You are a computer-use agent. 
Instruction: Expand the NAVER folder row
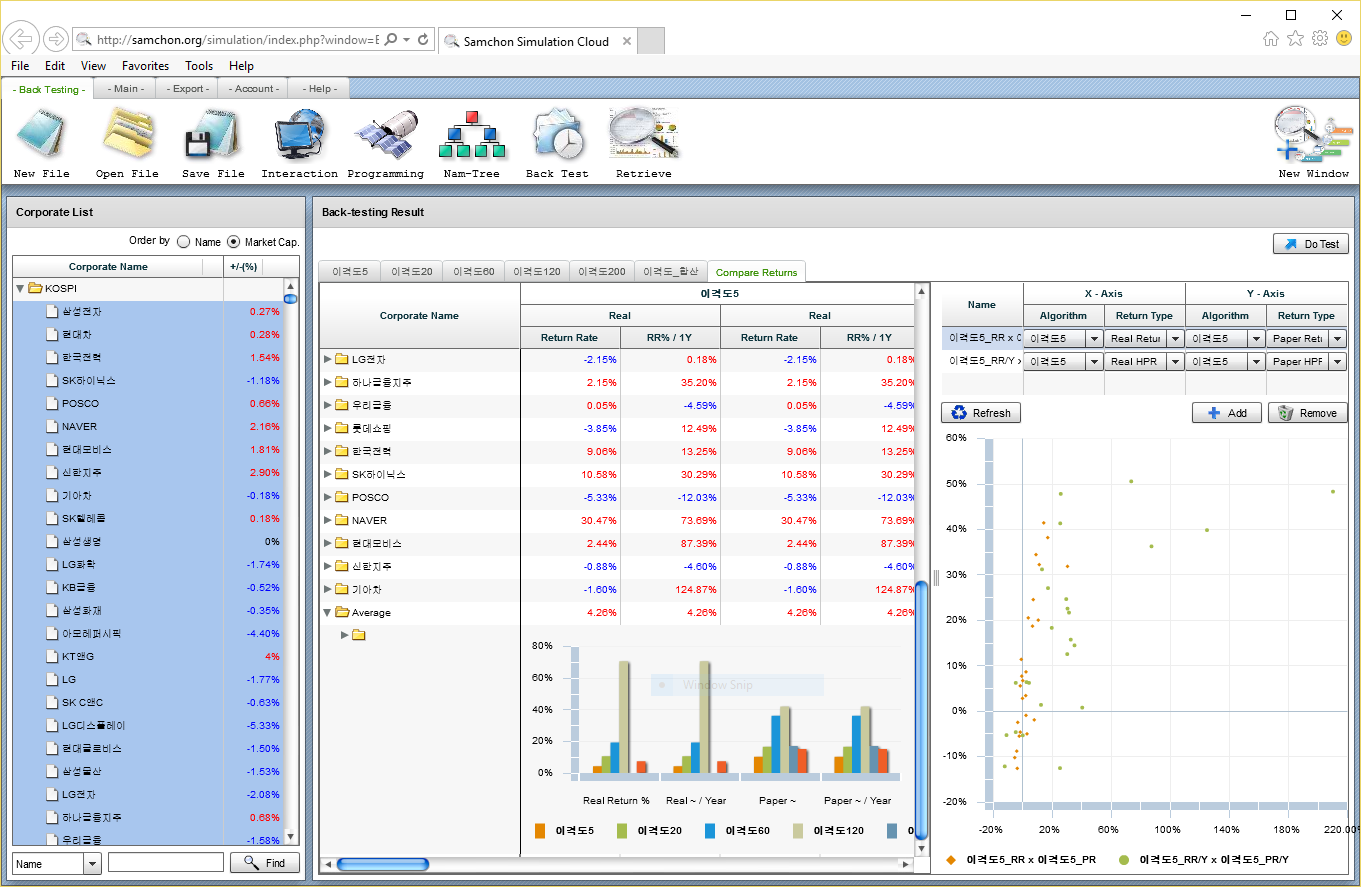pyautogui.click(x=328, y=521)
